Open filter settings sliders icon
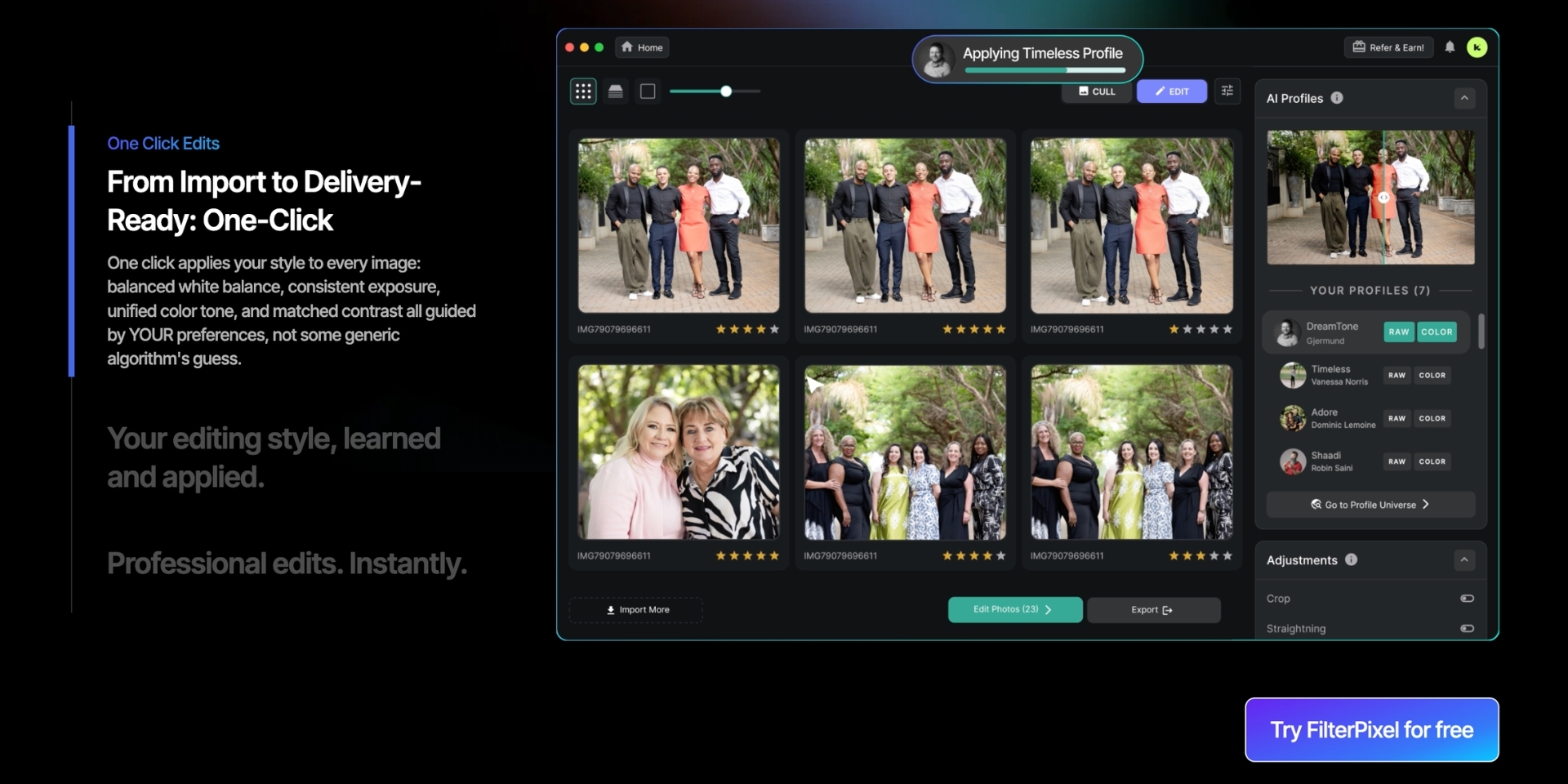The image size is (1568, 784). coord(1227,91)
